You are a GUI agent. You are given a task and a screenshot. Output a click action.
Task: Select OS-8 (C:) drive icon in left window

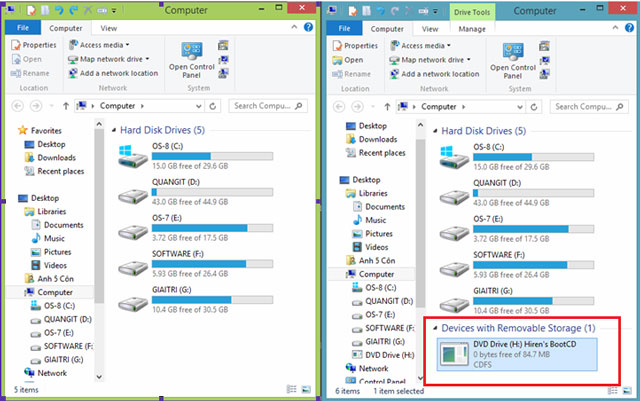click(x=133, y=156)
